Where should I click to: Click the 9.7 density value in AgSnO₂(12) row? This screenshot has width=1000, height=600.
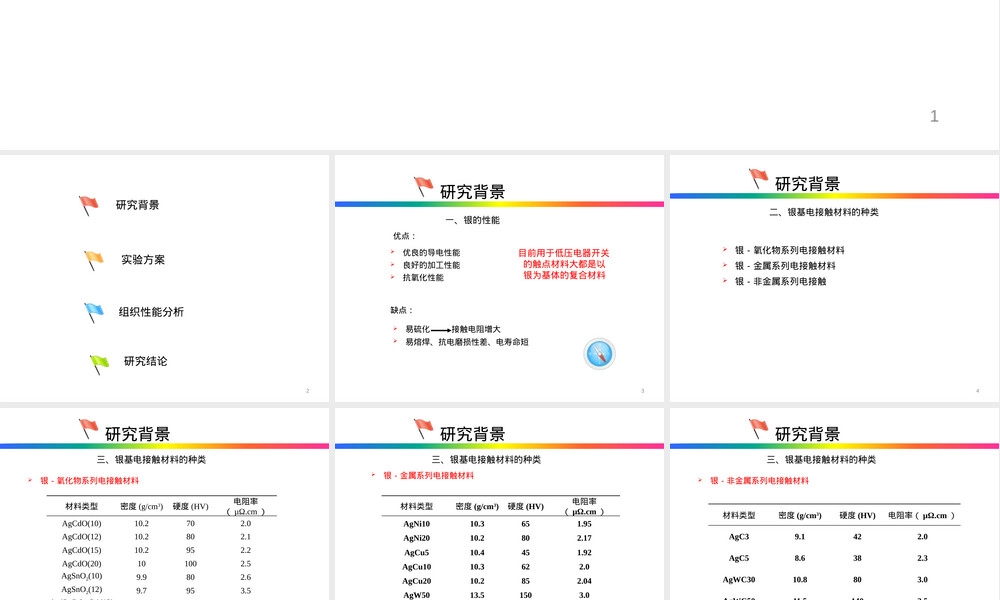tap(142, 591)
